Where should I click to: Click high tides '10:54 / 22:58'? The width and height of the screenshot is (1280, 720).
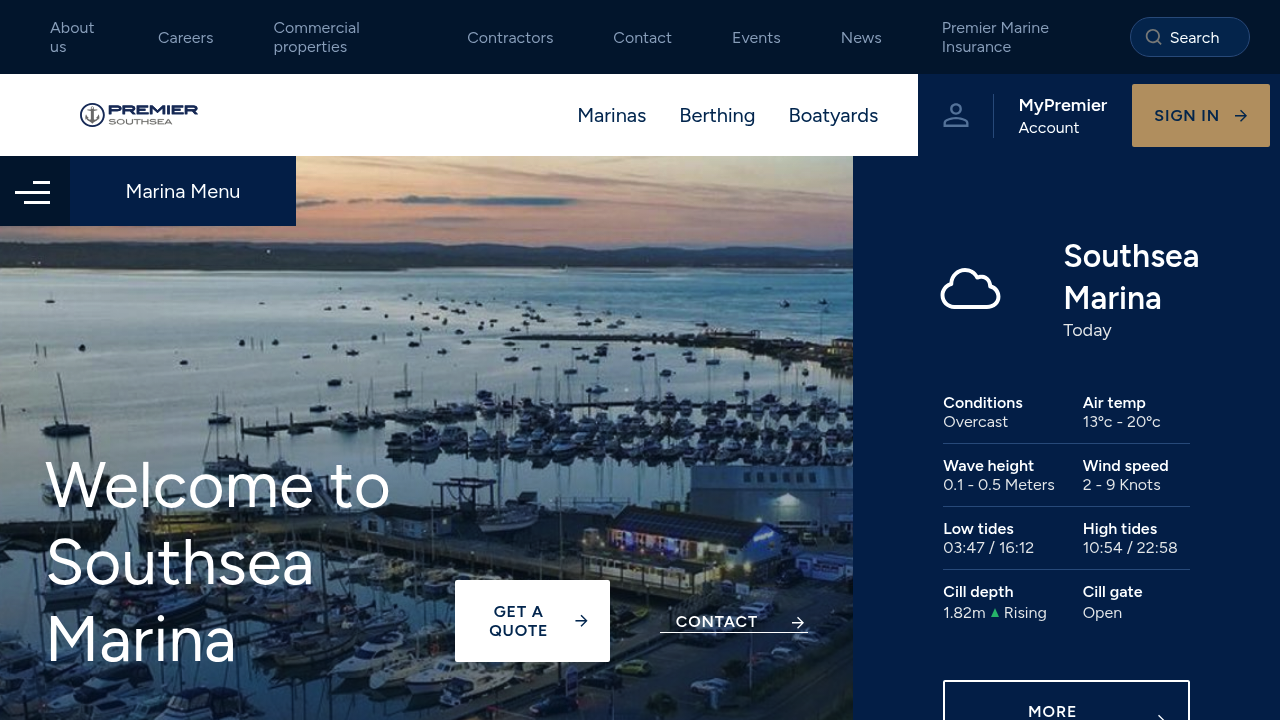(x=1130, y=548)
